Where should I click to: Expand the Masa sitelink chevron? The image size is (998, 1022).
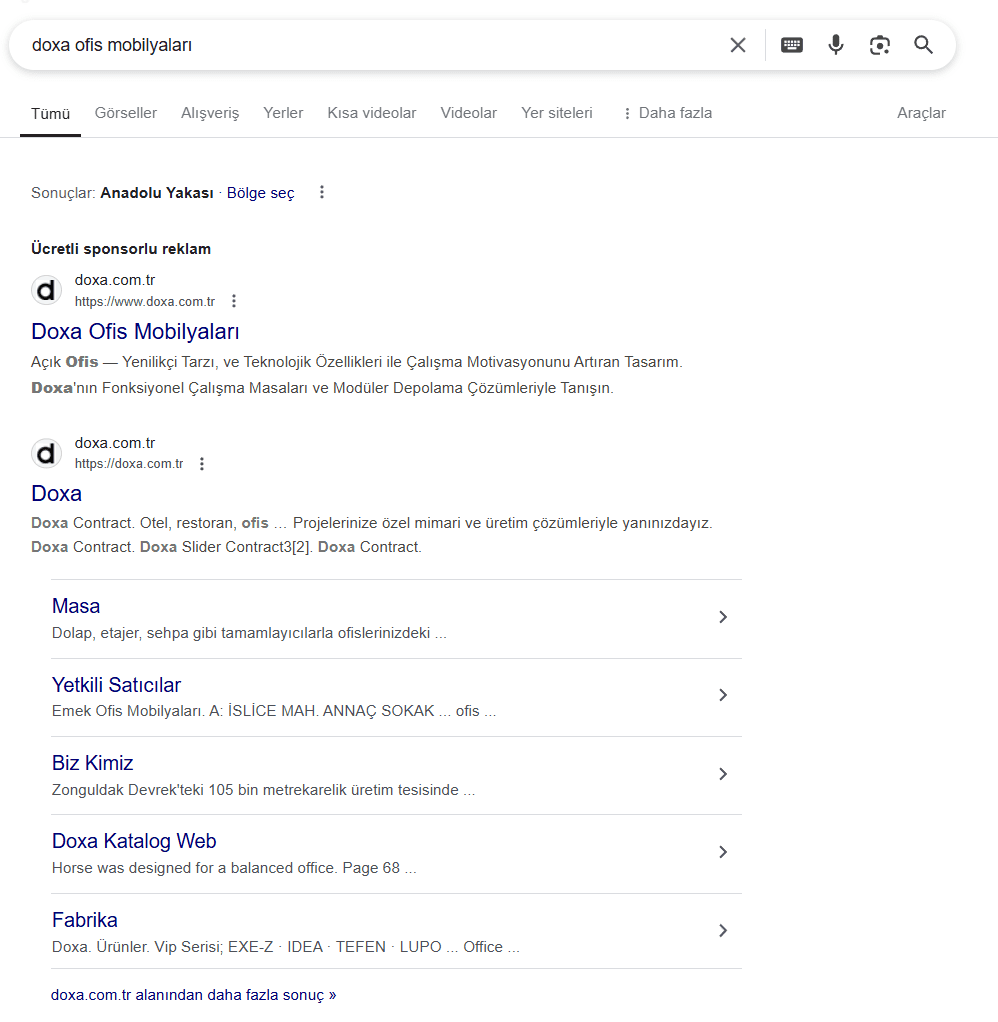coord(723,617)
